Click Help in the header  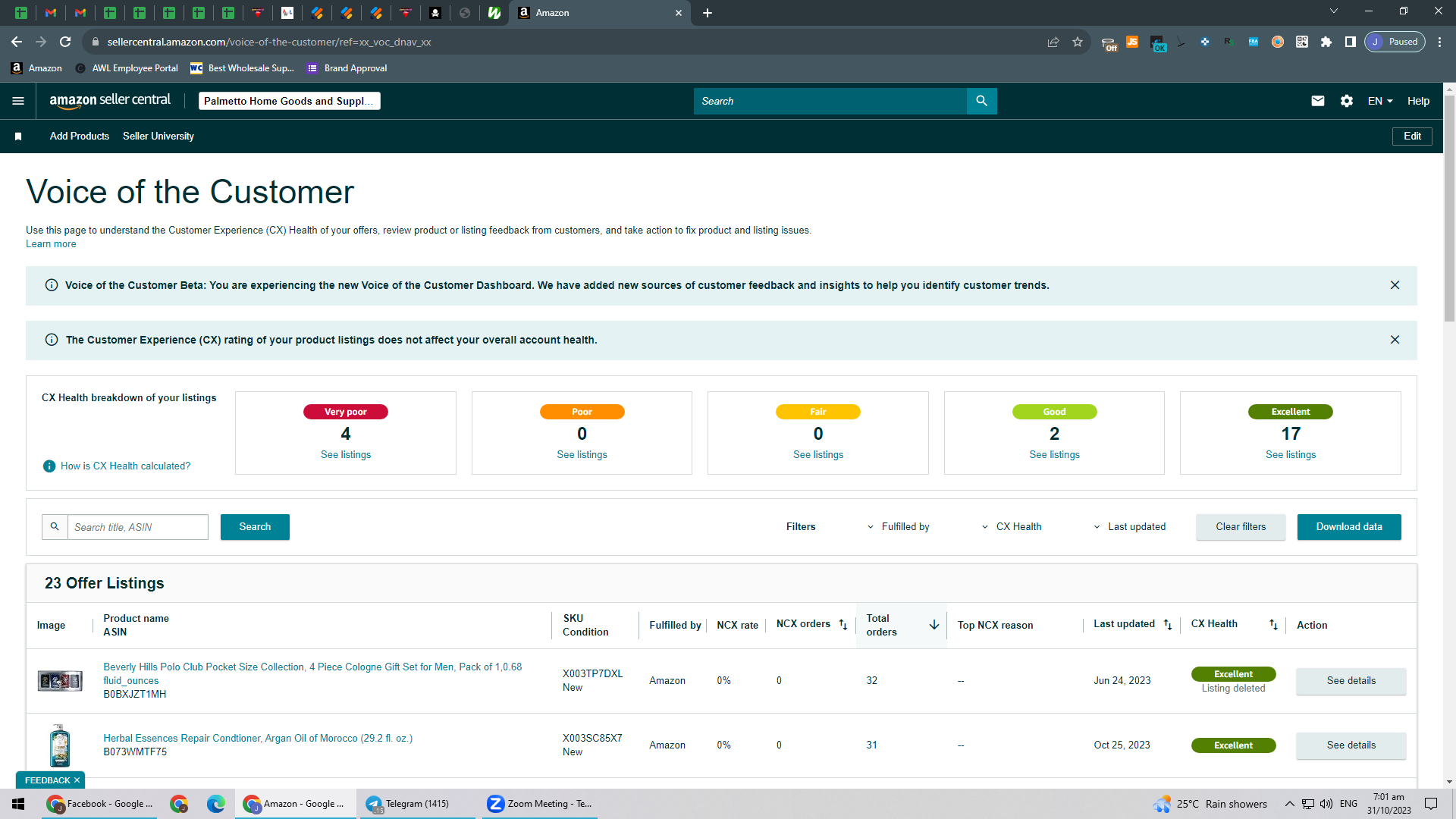click(1418, 101)
